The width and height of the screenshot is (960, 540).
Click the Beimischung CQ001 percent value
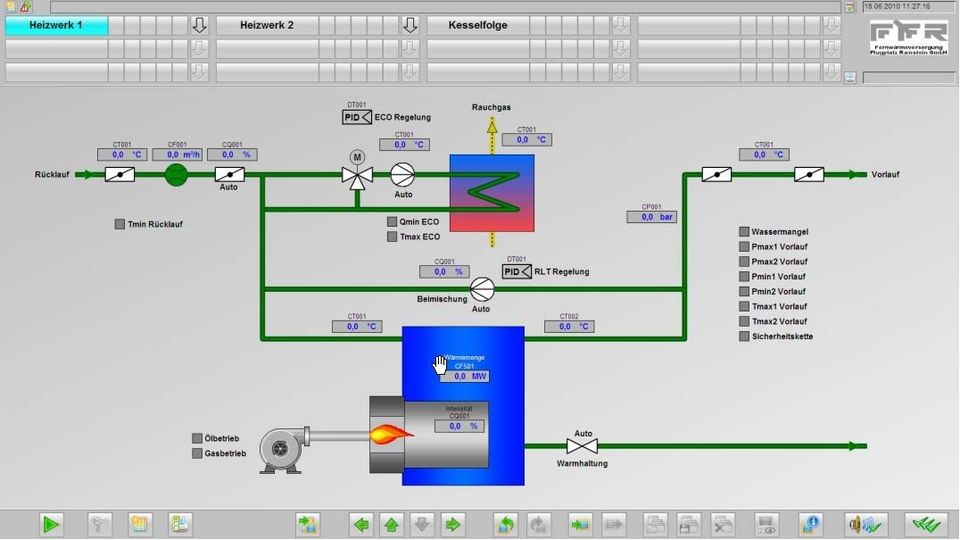444,271
